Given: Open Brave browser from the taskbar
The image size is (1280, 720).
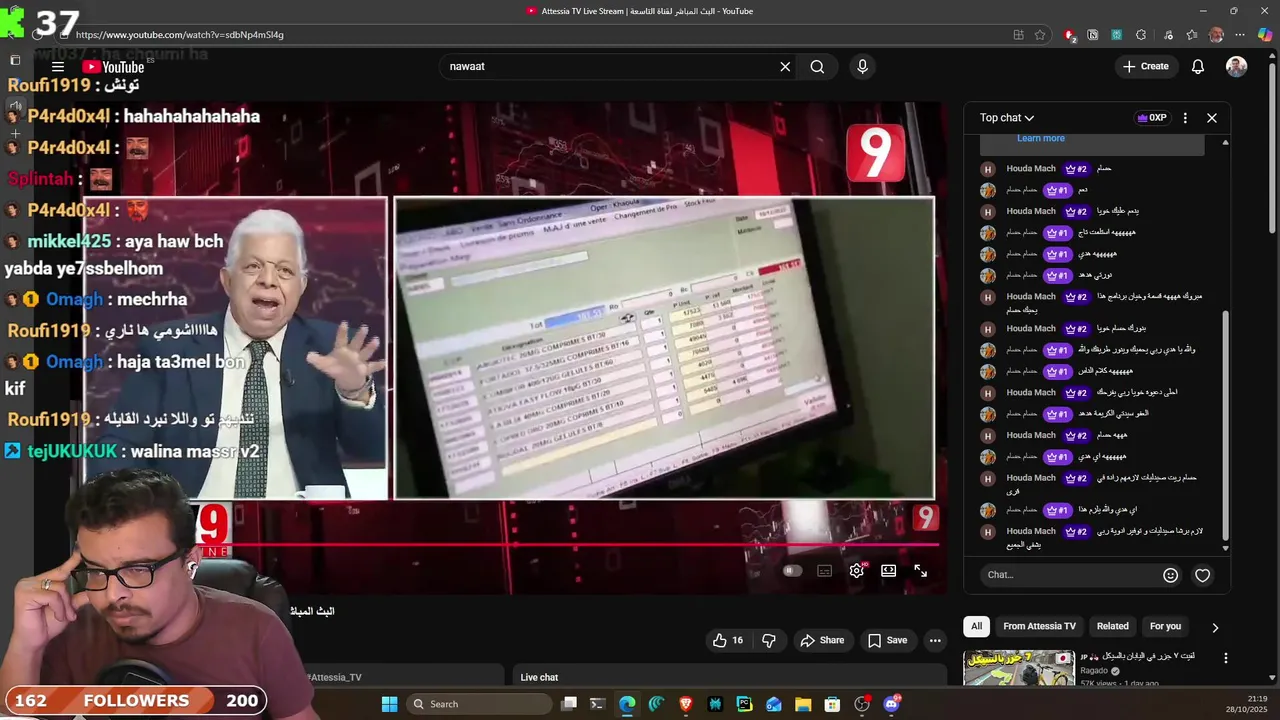Looking at the screenshot, I should 685,704.
